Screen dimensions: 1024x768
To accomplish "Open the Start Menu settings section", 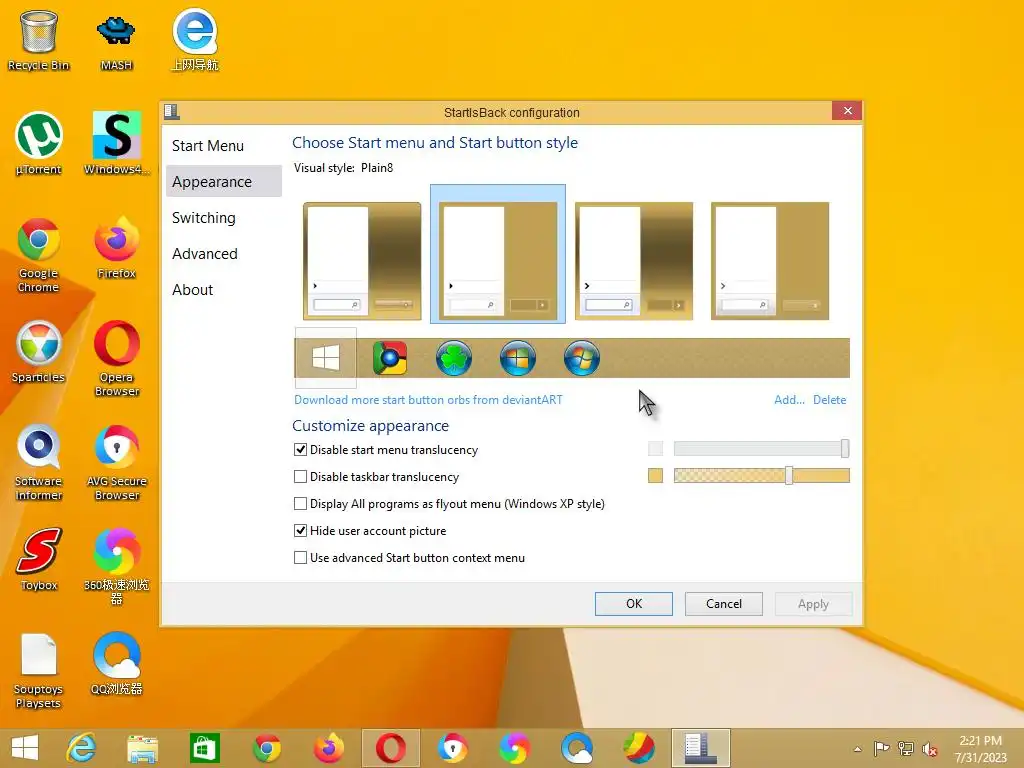I will (224, 146).
